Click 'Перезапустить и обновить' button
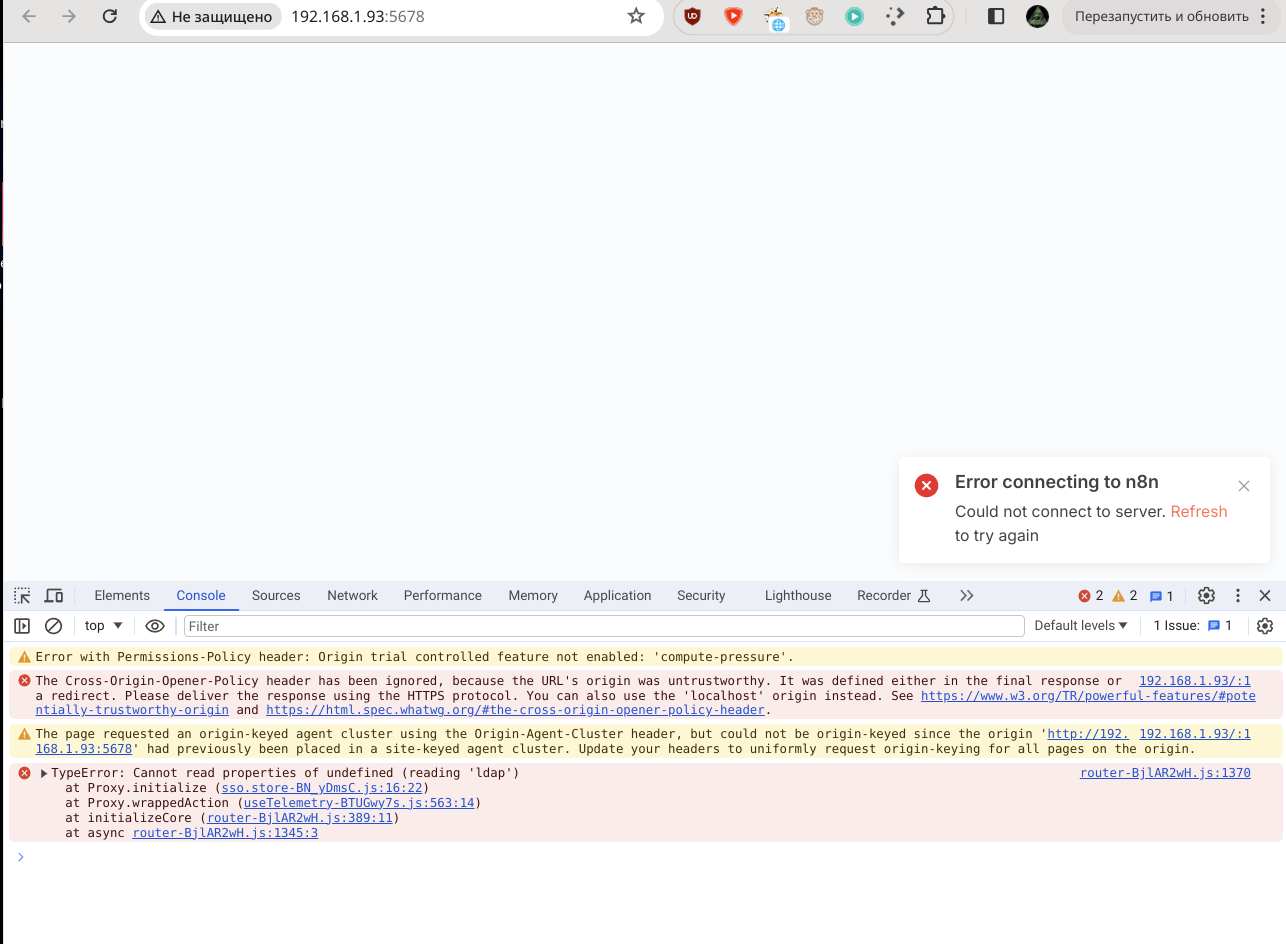This screenshot has height=944, width=1286. pos(1163,16)
